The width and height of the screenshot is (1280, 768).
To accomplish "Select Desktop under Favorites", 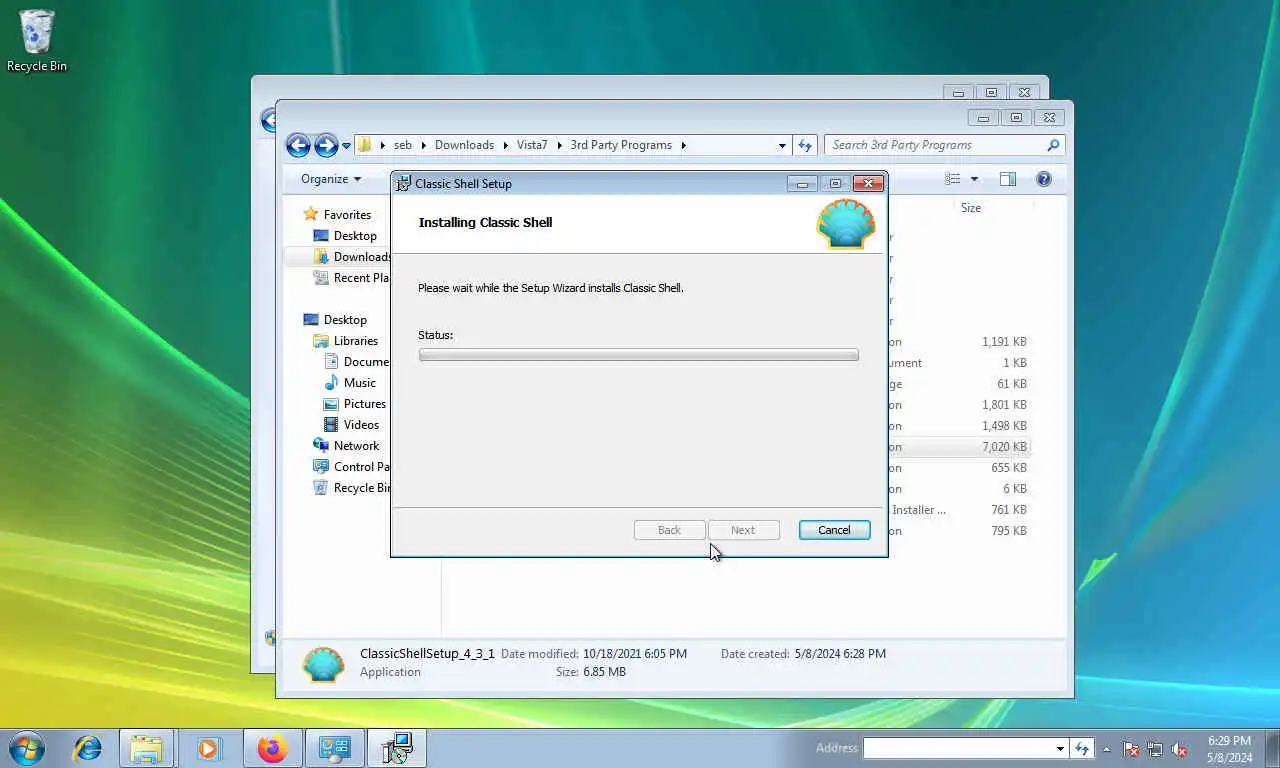I will tap(345, 236).
